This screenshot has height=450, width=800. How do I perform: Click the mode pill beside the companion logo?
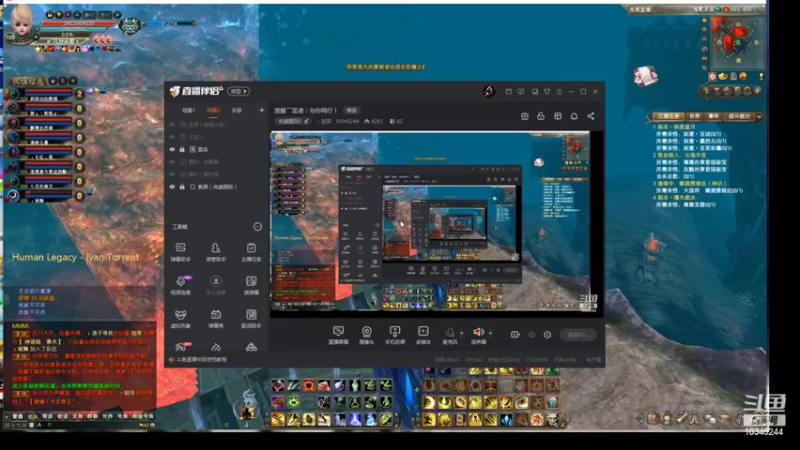pyautogui.click(x=237, y=91)
